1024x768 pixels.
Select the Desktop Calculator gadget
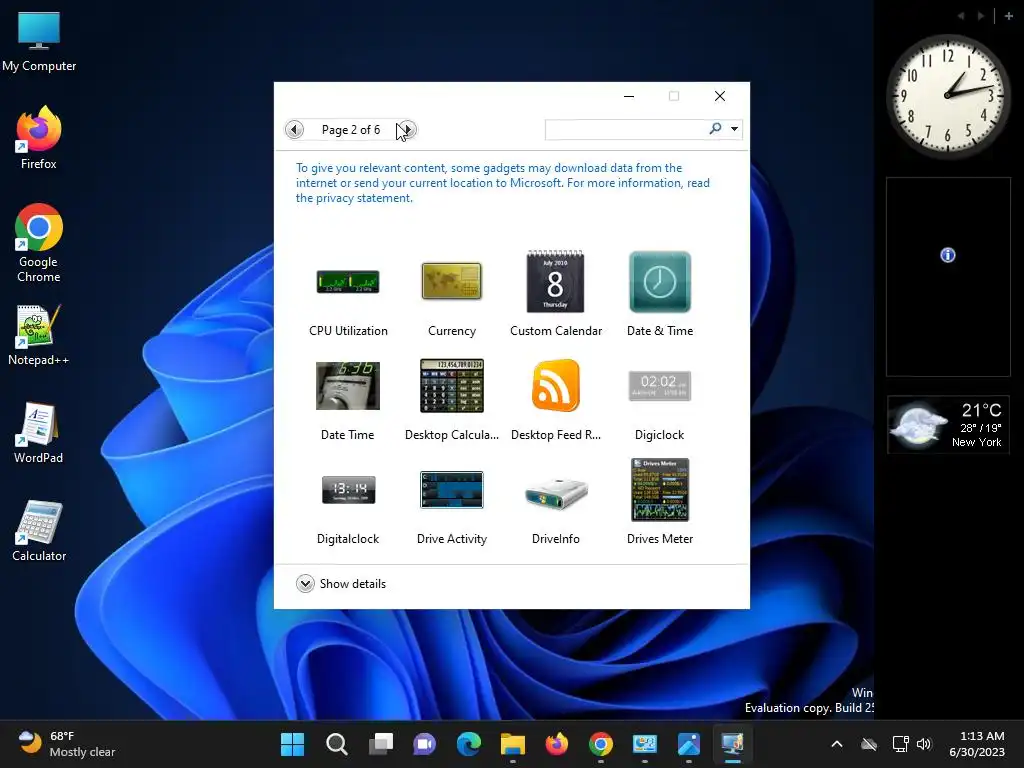click(x=452, y=399)
